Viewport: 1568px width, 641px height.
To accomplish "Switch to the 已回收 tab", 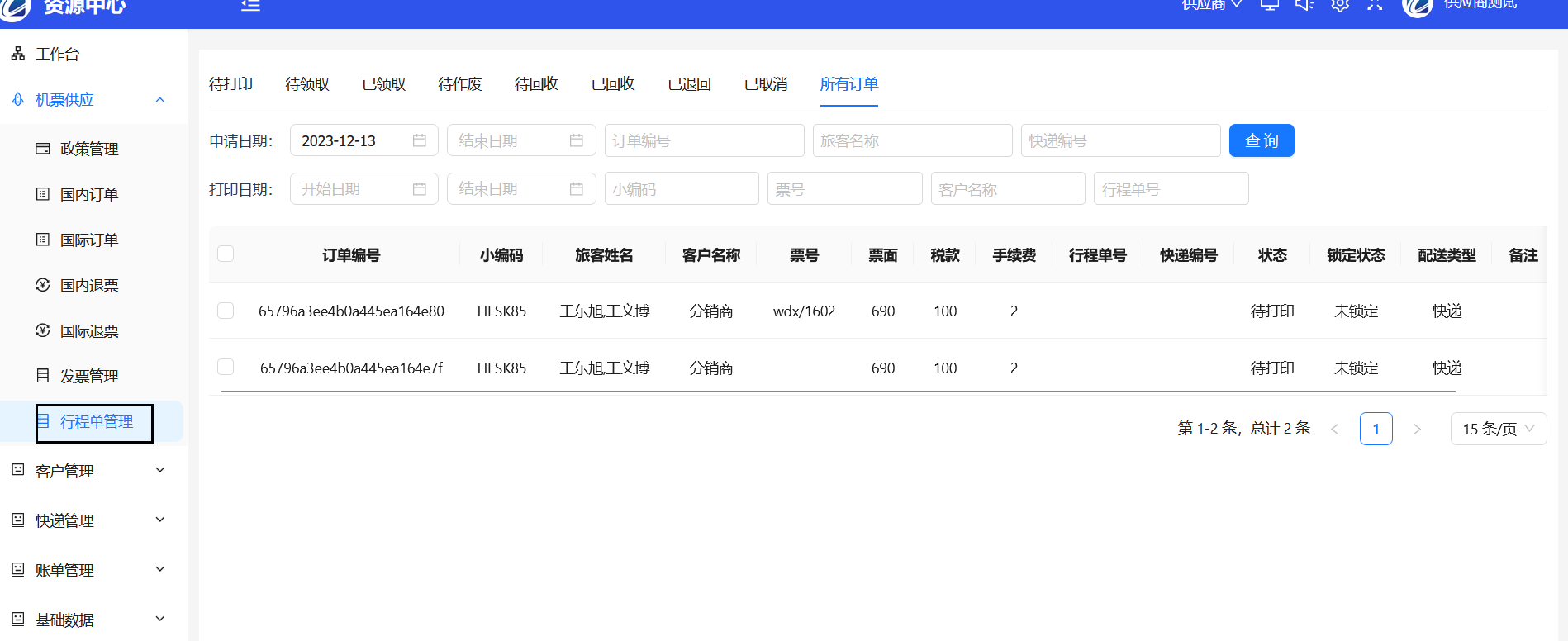I will [x=613, y=84].
